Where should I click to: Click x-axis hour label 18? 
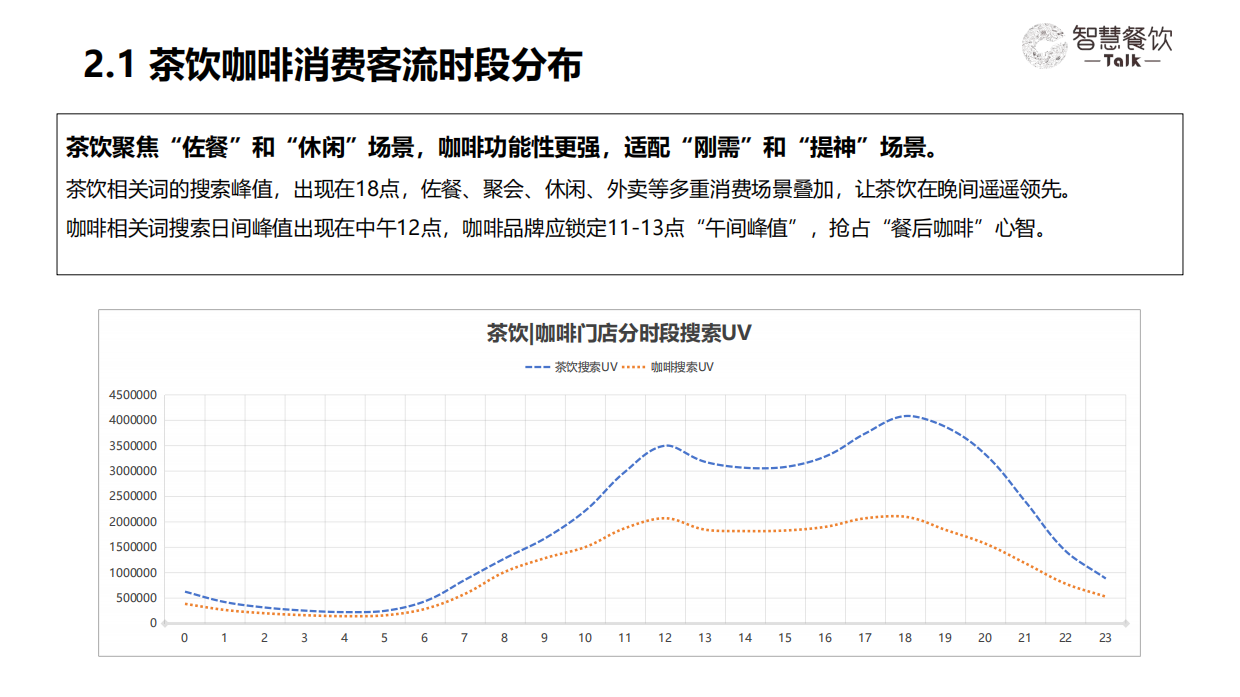(905, 638)
